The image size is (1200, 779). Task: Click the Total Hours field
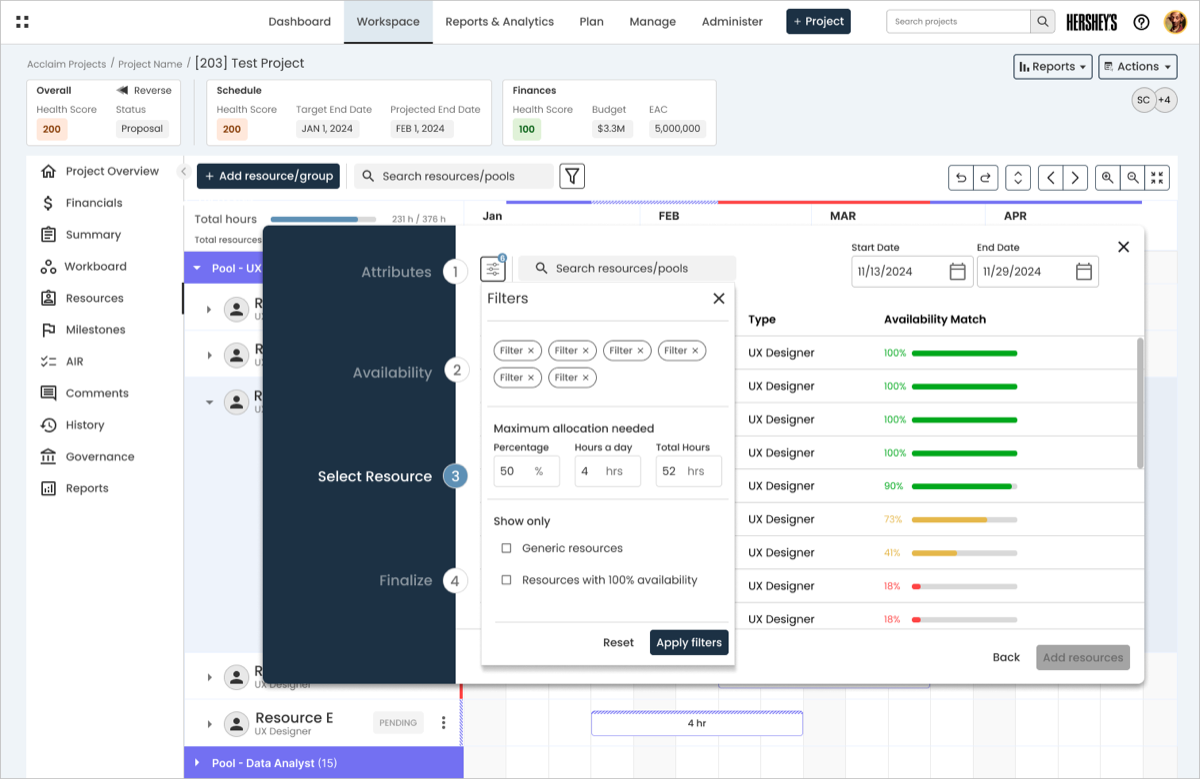[688, 471]
